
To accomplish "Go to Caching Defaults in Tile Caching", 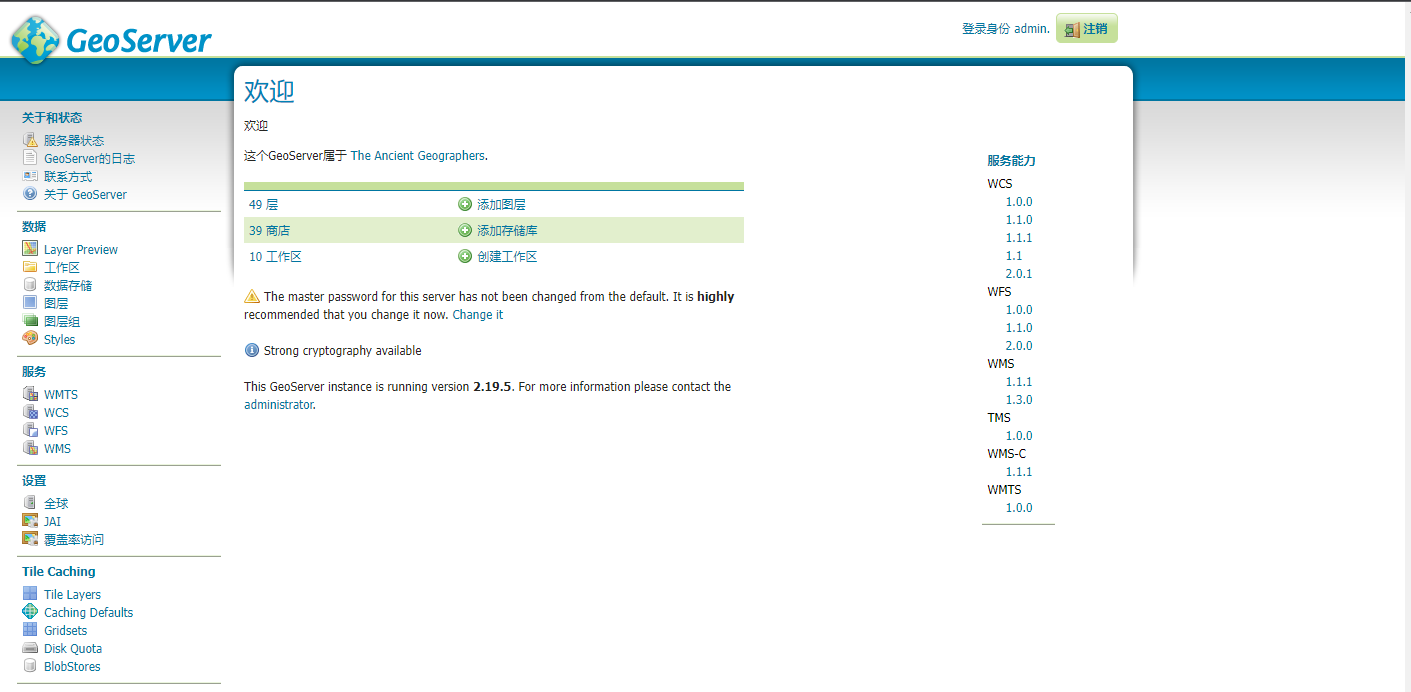I will (88, 612).
